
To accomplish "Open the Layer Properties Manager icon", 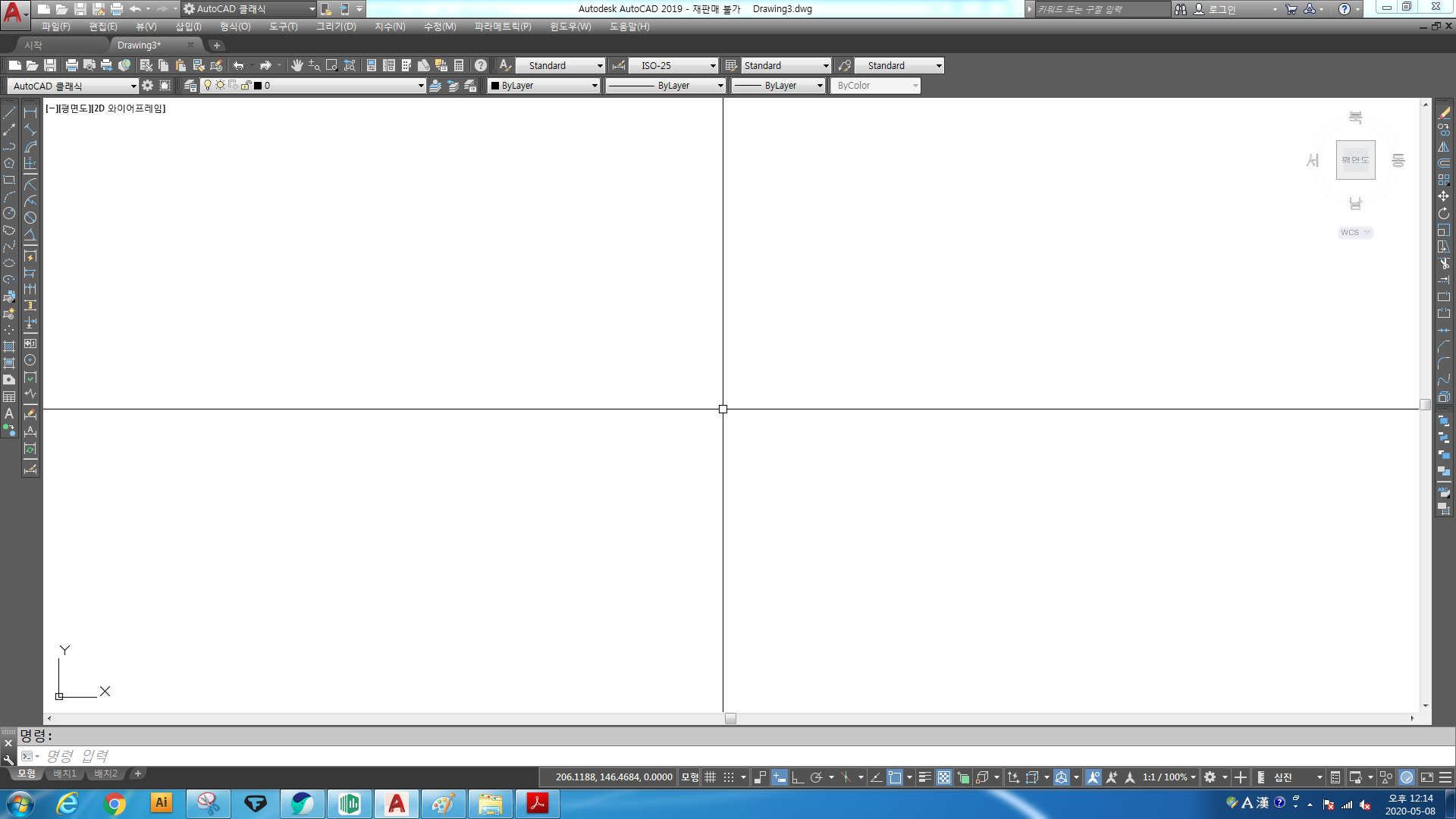I will [x=190, y=86].
